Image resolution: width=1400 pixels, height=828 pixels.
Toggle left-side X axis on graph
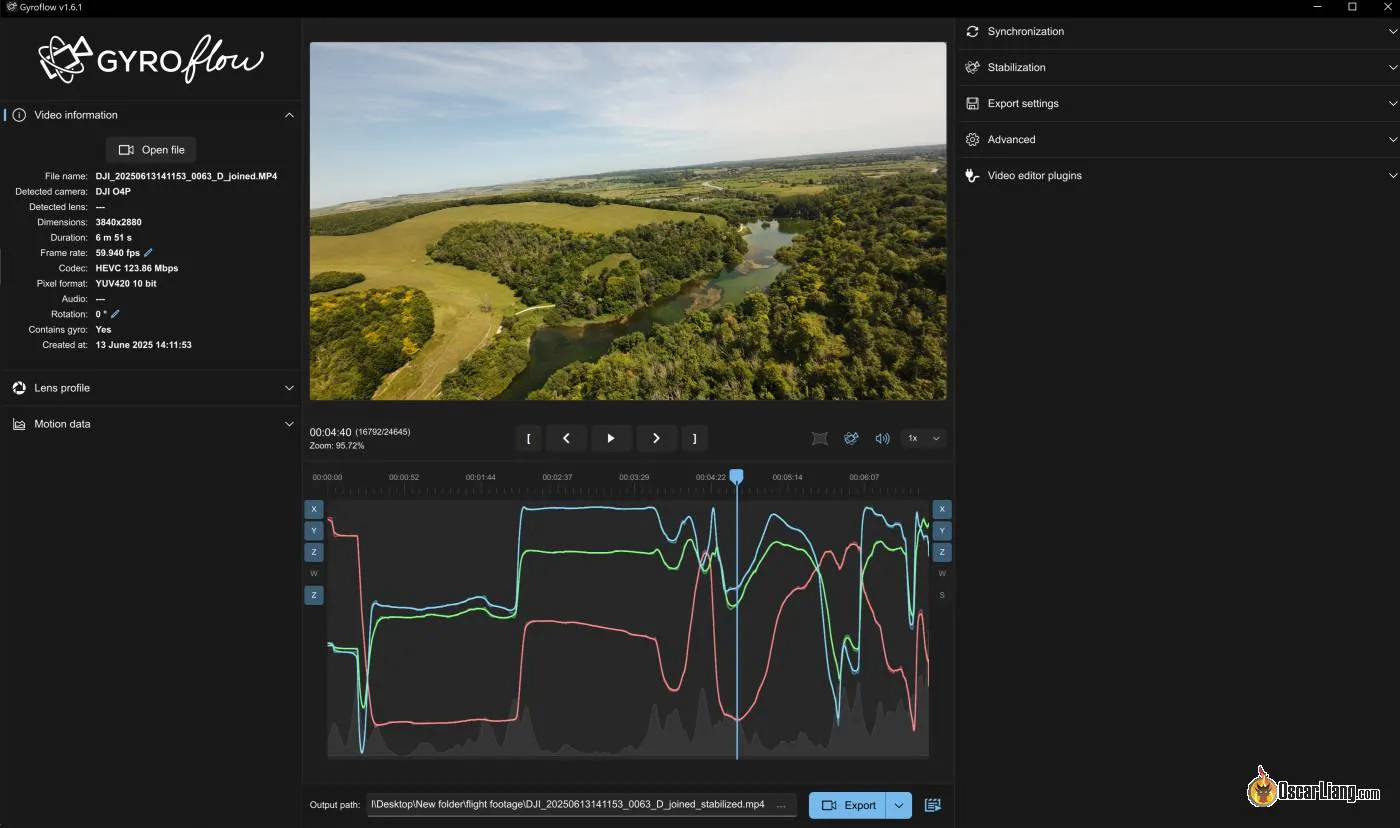[x=314, y=509]
